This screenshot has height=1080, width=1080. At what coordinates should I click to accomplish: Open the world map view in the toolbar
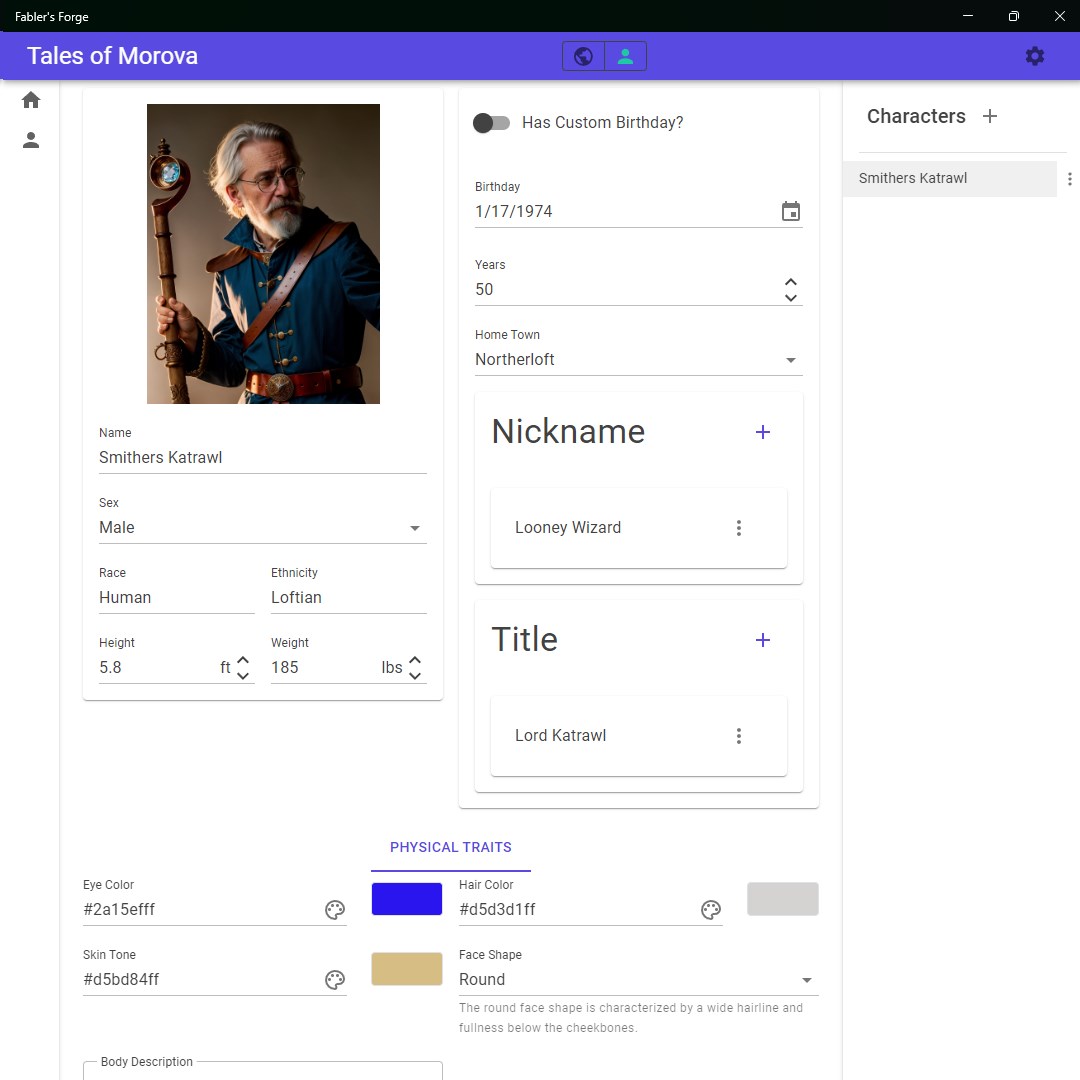(585, 55)
